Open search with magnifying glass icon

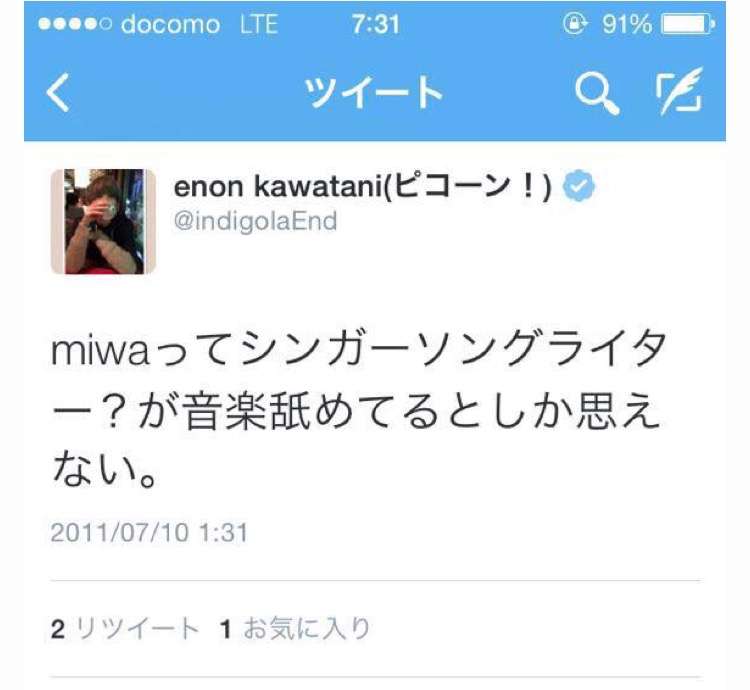(x=597, y=93)
